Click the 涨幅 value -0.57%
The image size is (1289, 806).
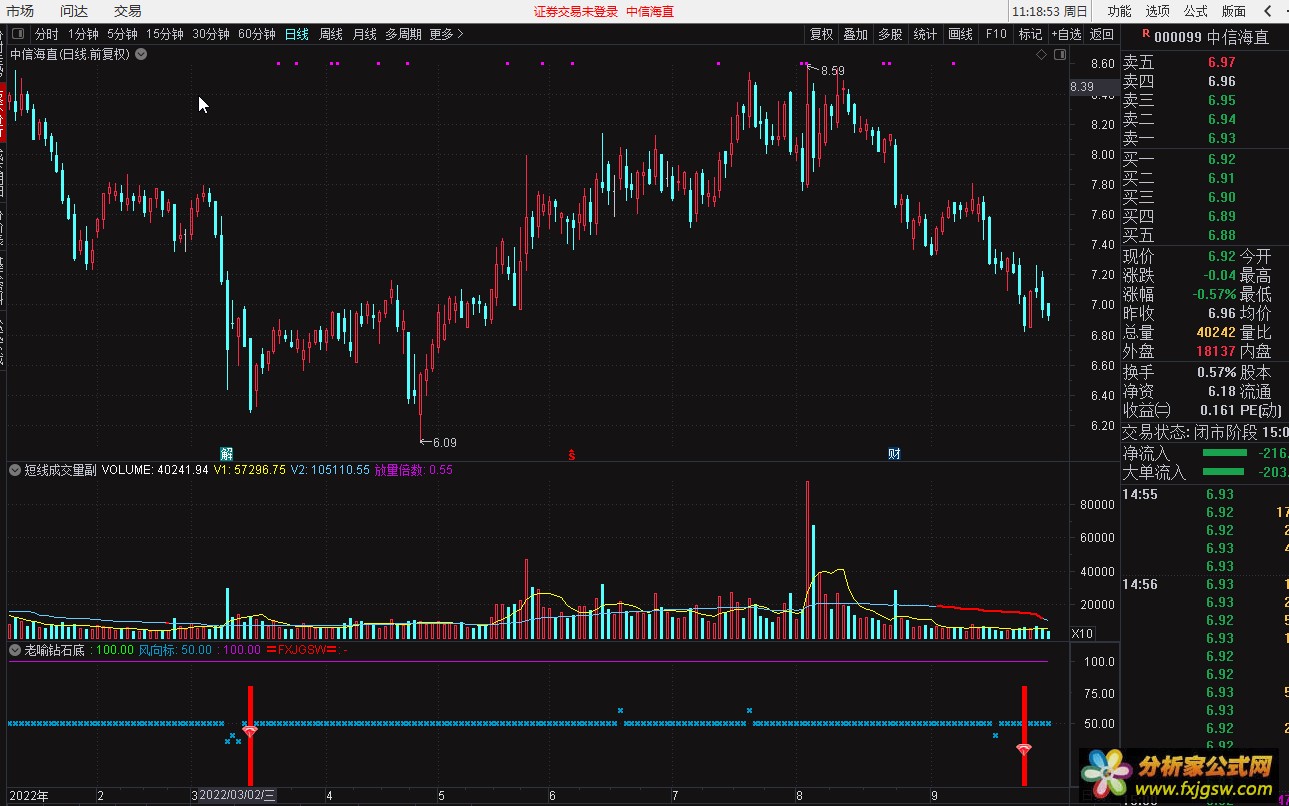1213,295
